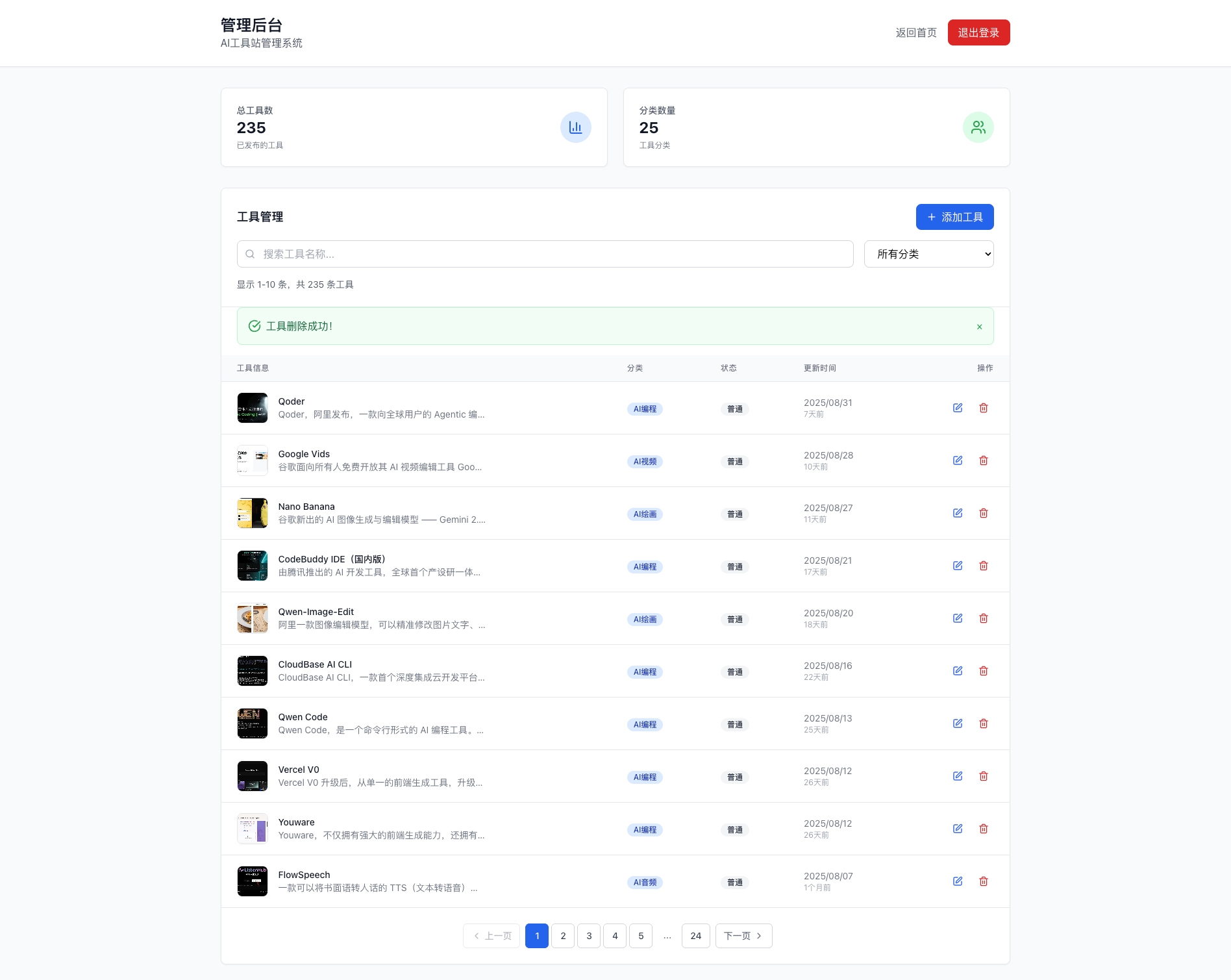1231x980 pixels.
Task: Jump to page 2
Action: tap(563, 936)
